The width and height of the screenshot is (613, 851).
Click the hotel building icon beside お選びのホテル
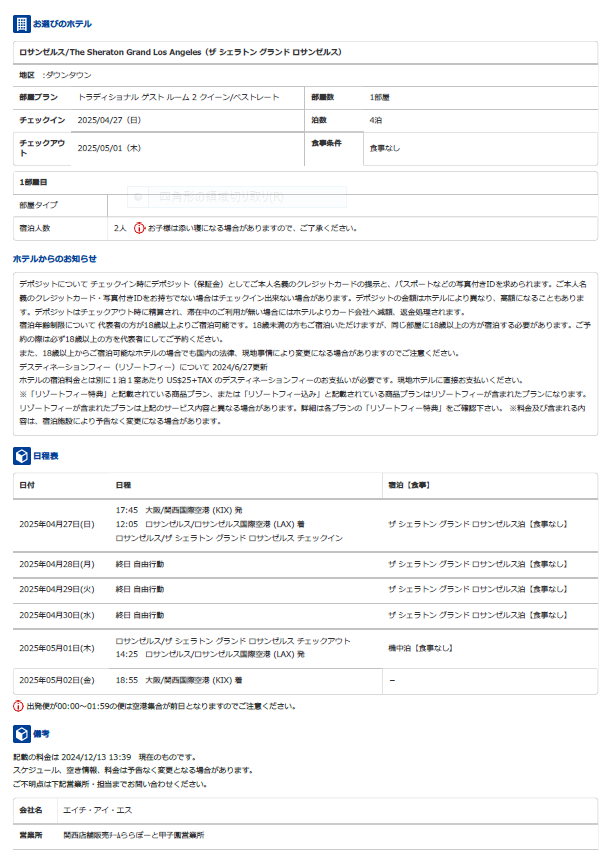click(21, 24)
